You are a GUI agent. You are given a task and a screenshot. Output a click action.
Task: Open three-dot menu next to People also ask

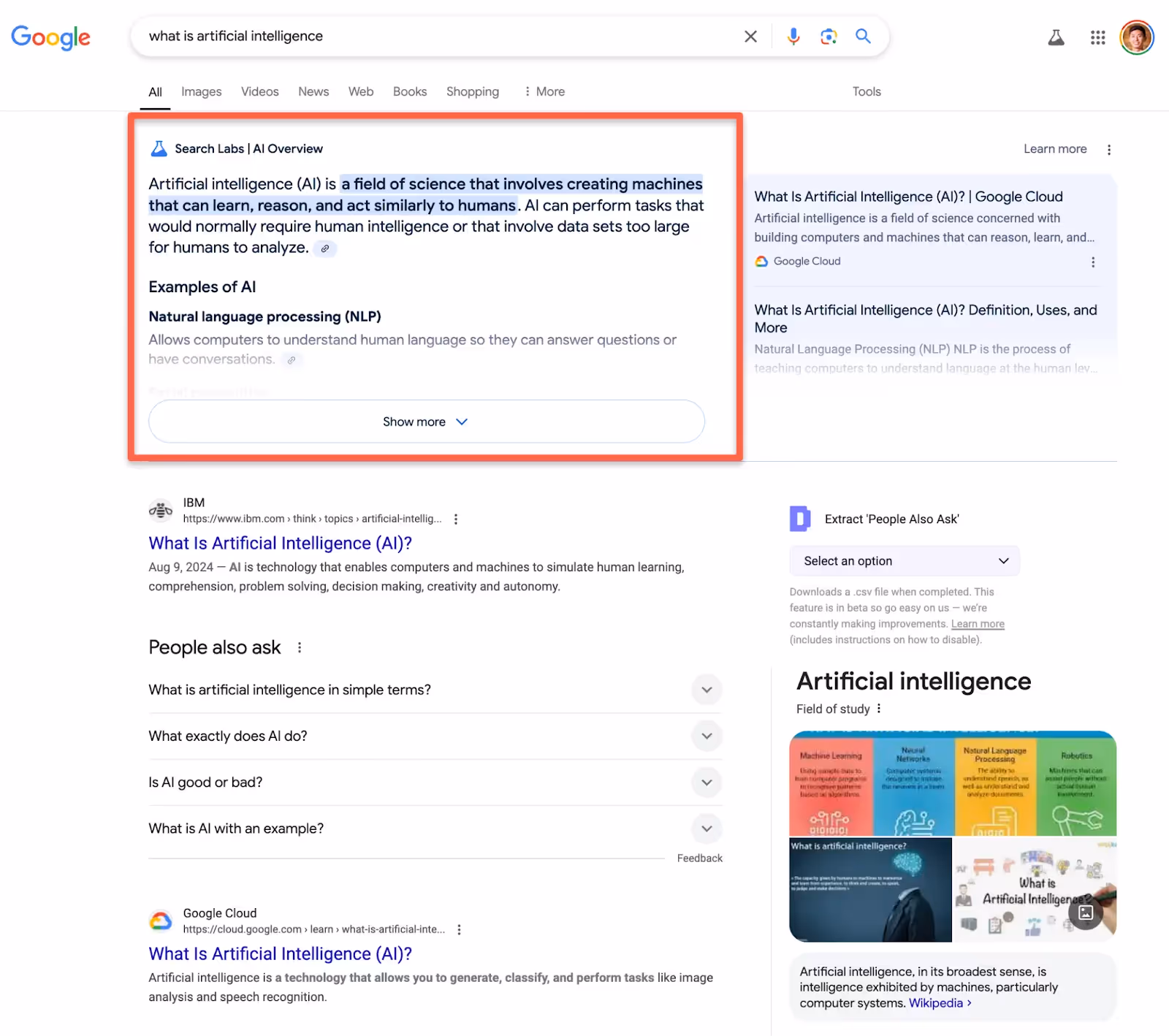click(x=300, y=647)
